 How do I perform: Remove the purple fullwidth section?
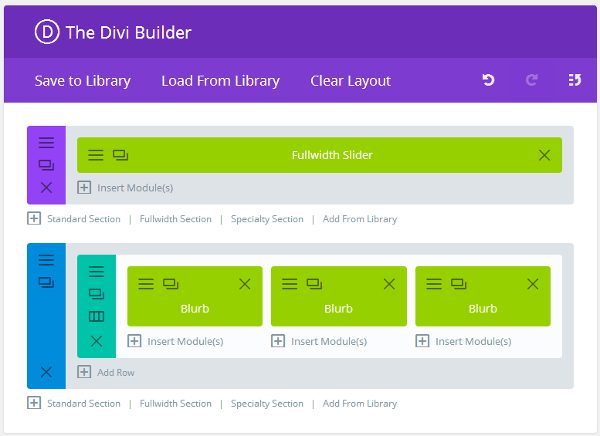tap(46, 187)
